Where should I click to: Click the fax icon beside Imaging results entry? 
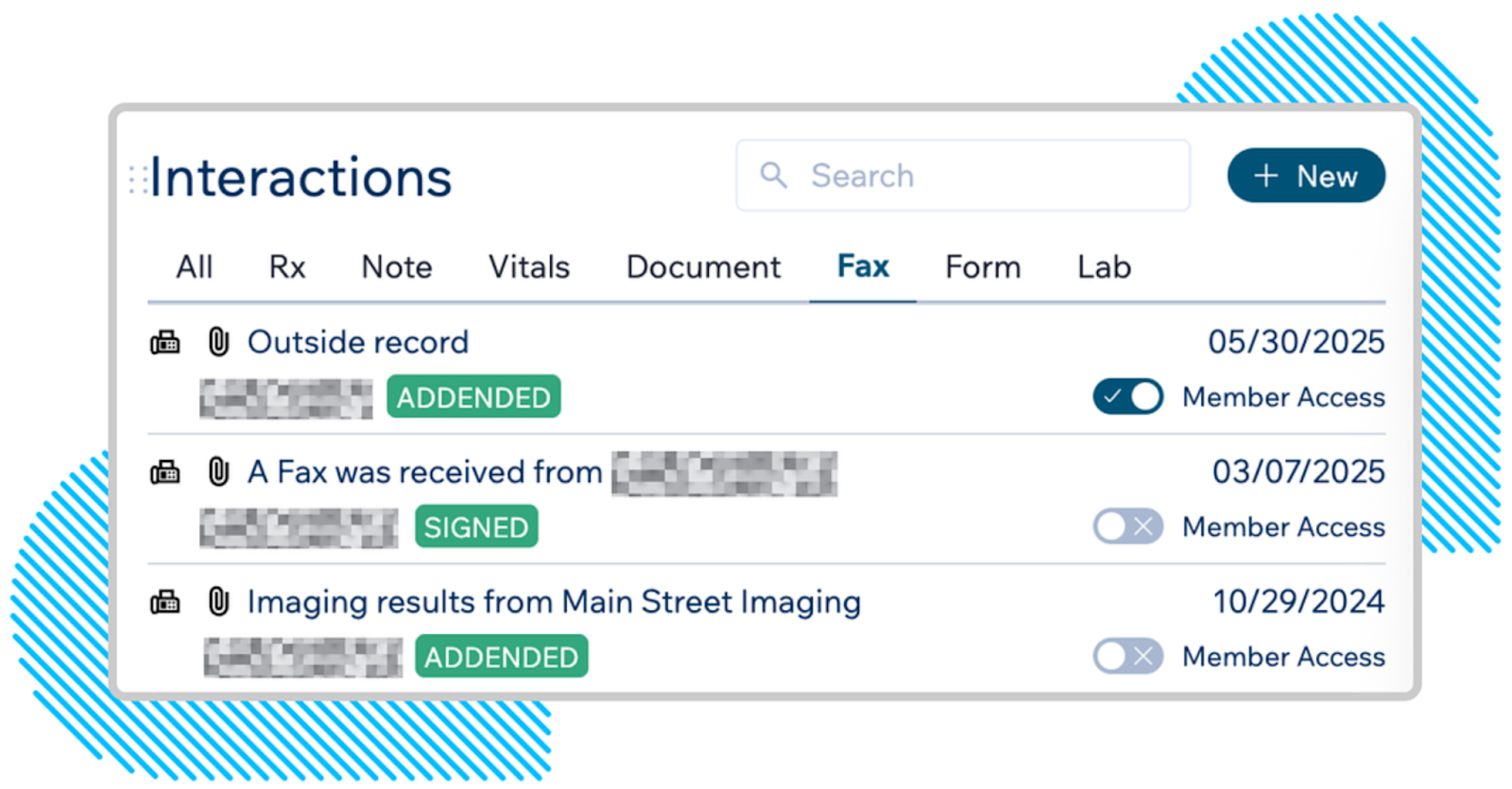165,602
